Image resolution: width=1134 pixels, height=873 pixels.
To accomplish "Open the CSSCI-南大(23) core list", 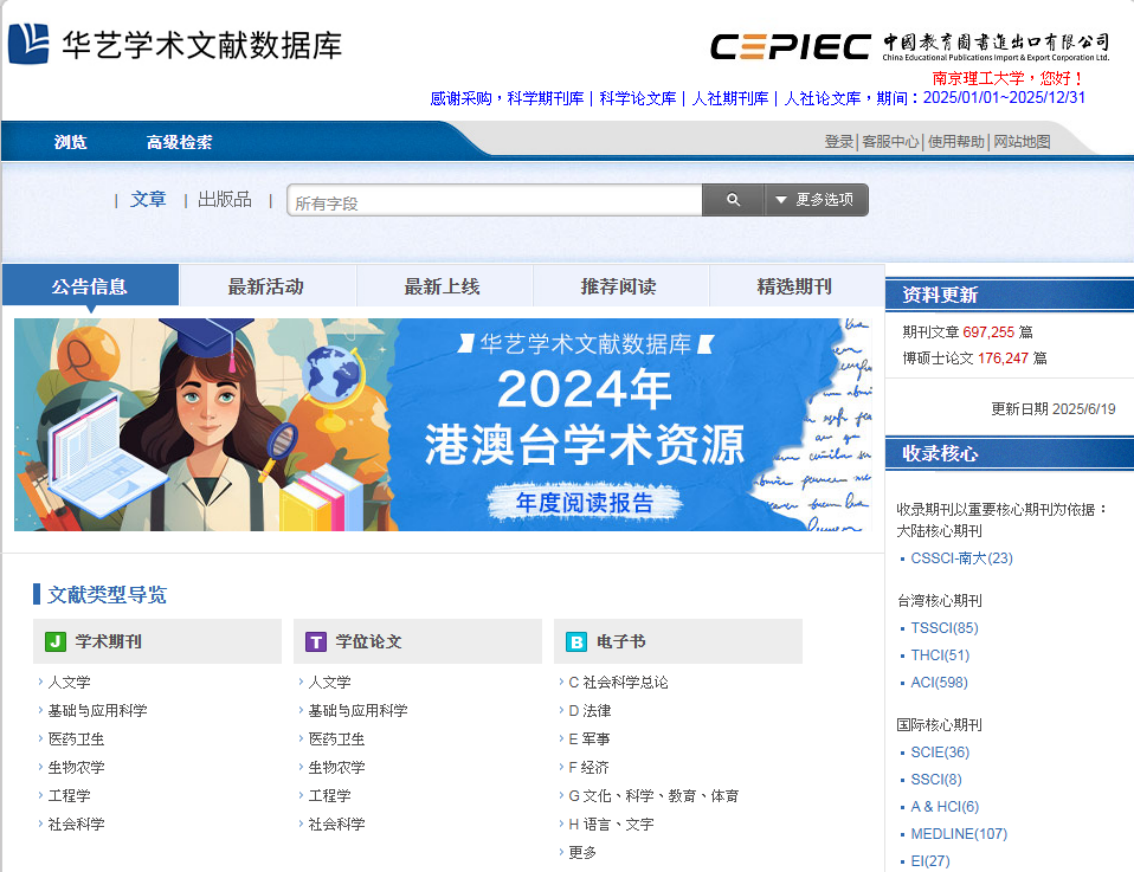I will pyautogui.click(x=962, y=558).
